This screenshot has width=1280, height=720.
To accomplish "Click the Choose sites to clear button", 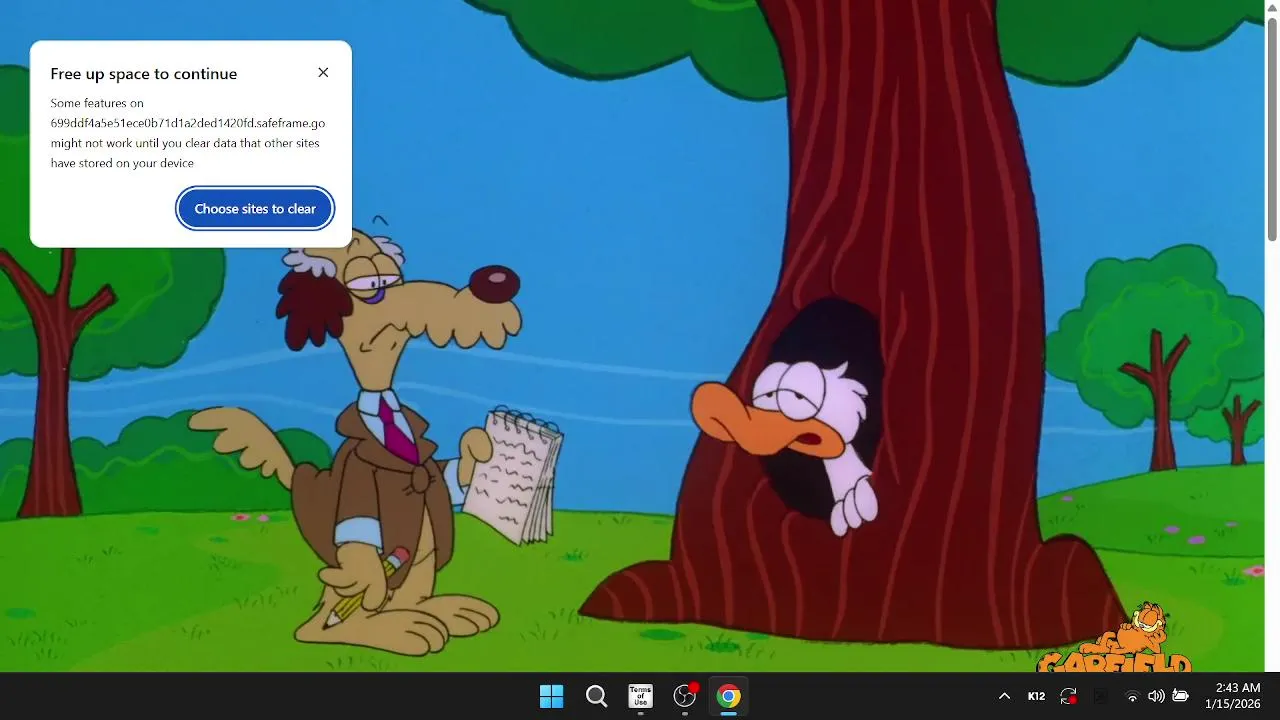I will (x=255, y=209).
